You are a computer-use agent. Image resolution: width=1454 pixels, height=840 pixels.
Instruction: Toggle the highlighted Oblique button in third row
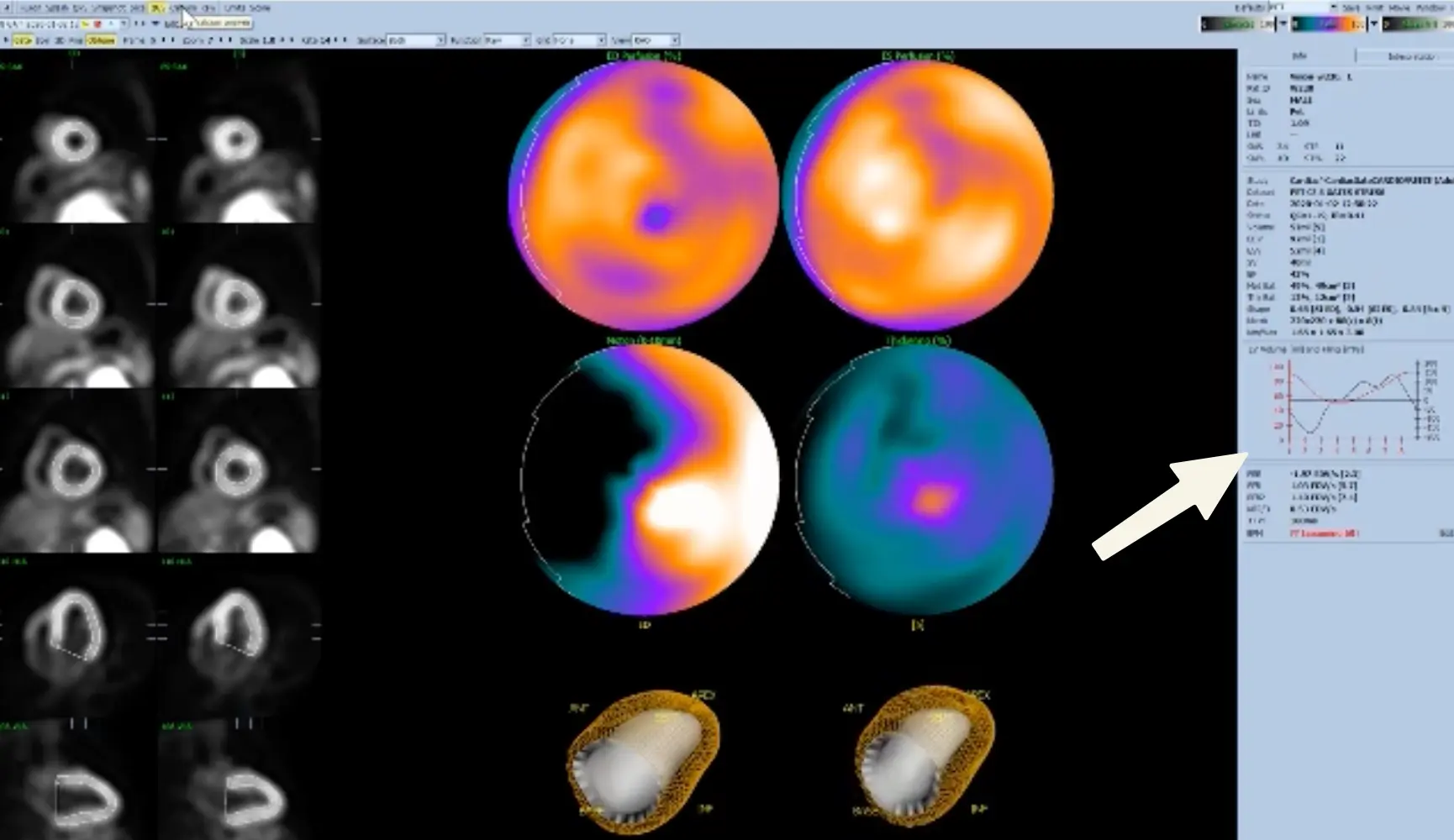101,40
